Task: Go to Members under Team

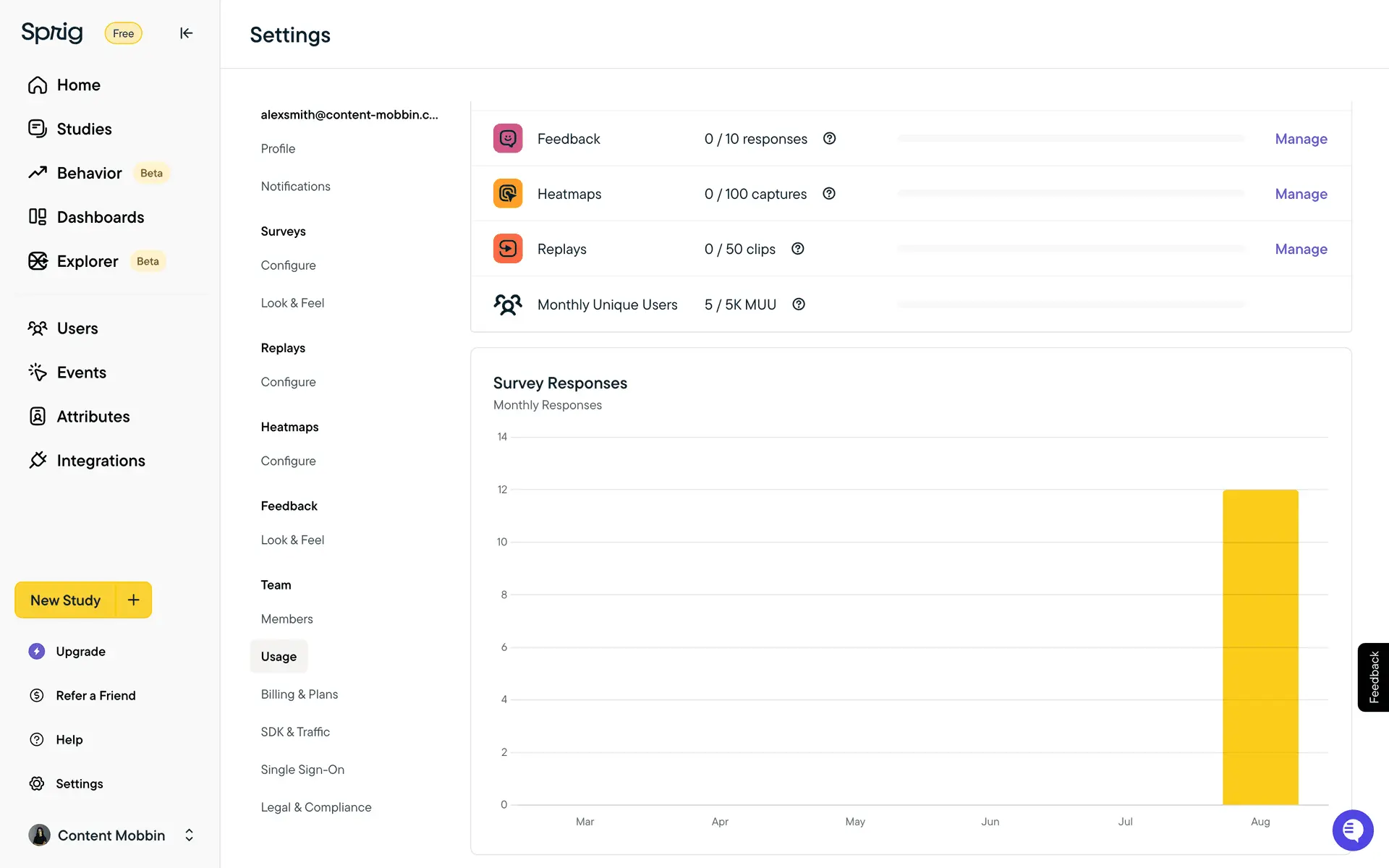Action: click(x=286, y=618)
